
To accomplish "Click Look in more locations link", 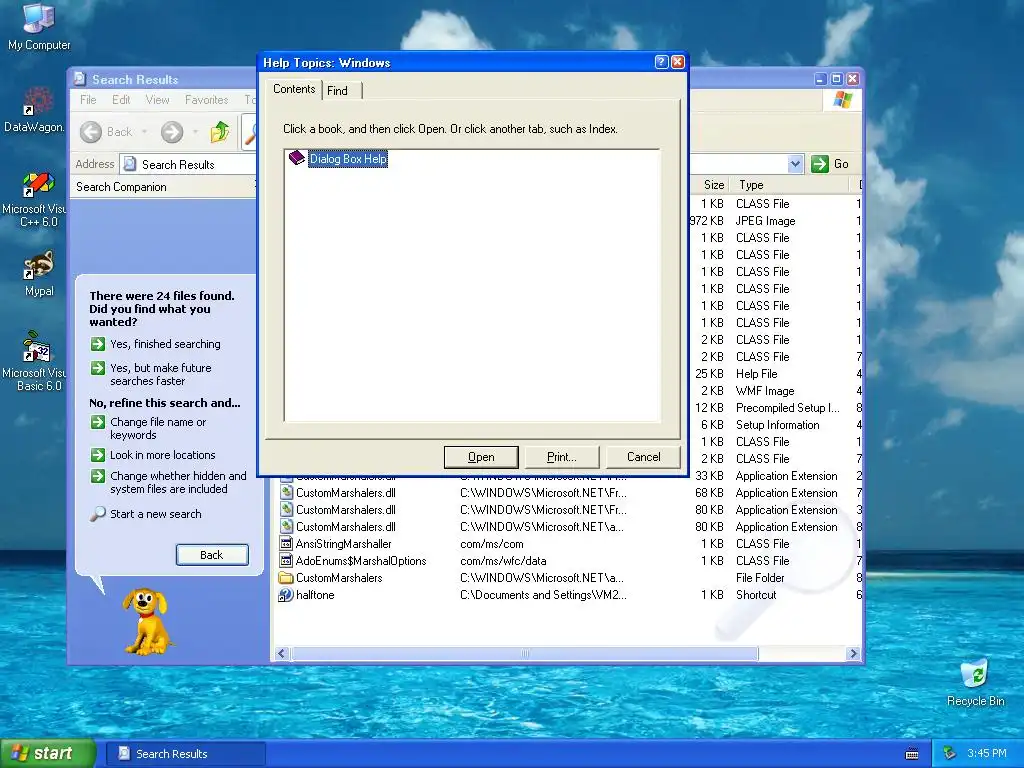I will [x=163, y=455].
